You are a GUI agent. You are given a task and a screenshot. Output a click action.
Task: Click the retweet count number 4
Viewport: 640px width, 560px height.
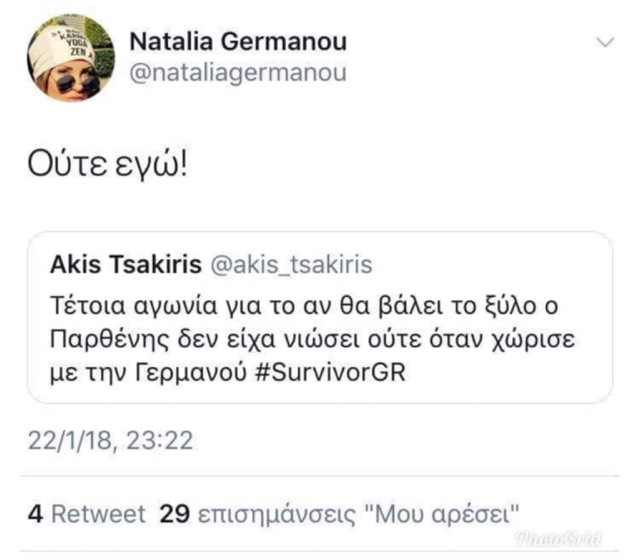click(x=36, y=514)
